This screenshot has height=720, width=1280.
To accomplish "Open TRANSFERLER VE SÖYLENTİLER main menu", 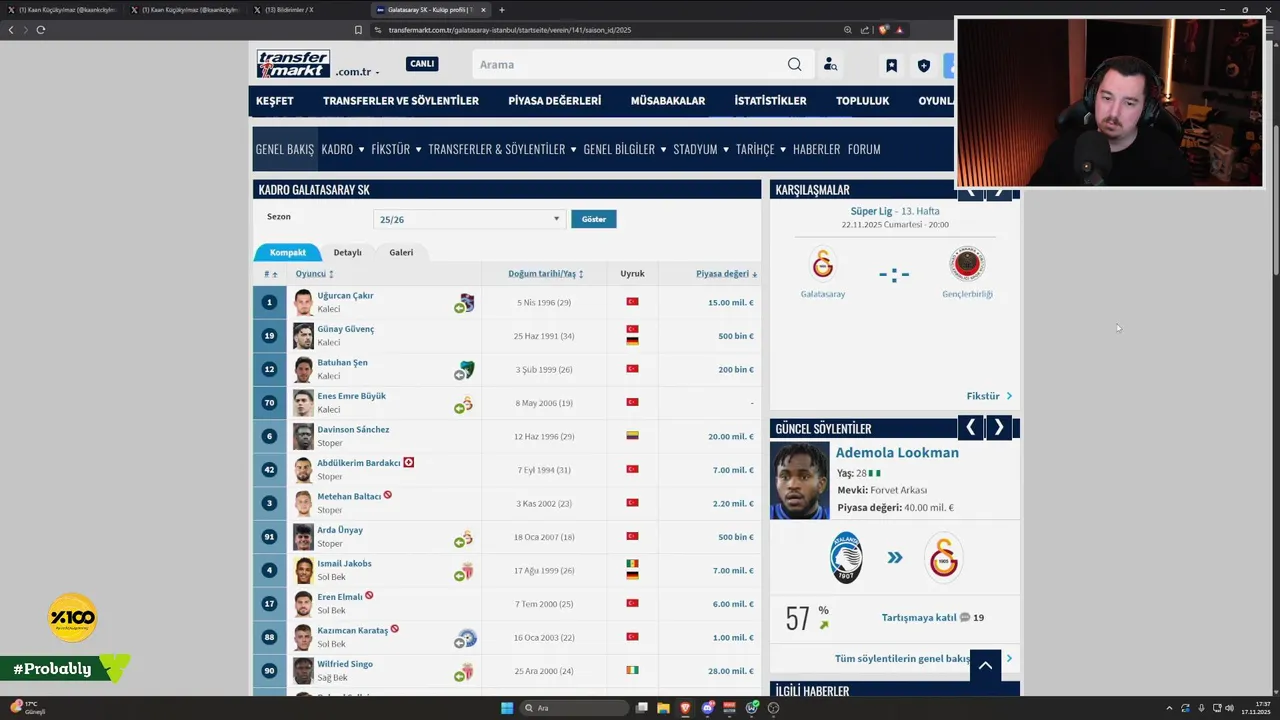I will click(401, 101).
